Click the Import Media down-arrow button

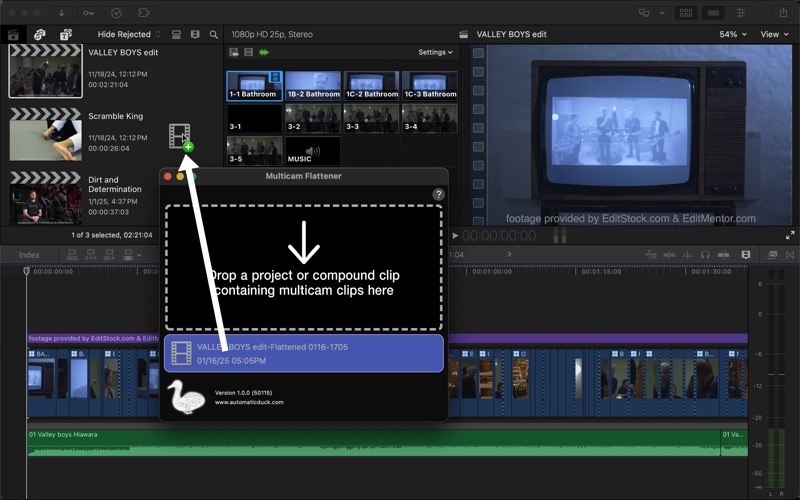[62, 13]
